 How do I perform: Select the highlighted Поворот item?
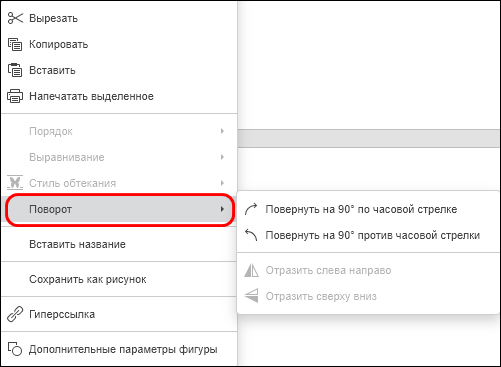click(119, 209)
